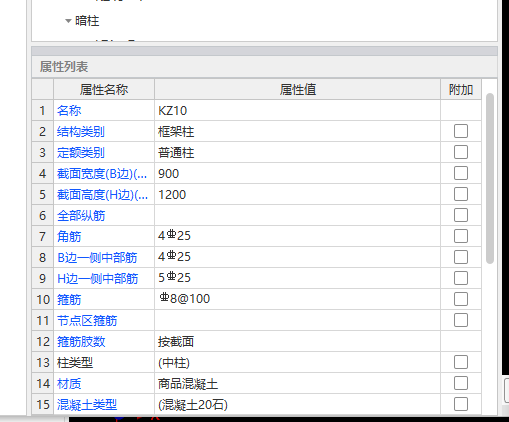Click the 截面宽度(B边) property label

tap(102, 173)
